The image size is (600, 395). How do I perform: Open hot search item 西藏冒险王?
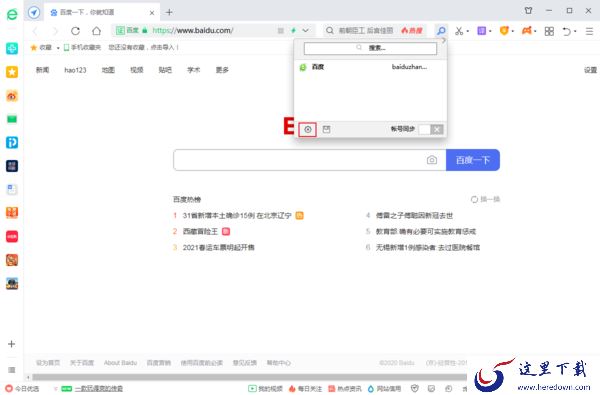(200, 232)
